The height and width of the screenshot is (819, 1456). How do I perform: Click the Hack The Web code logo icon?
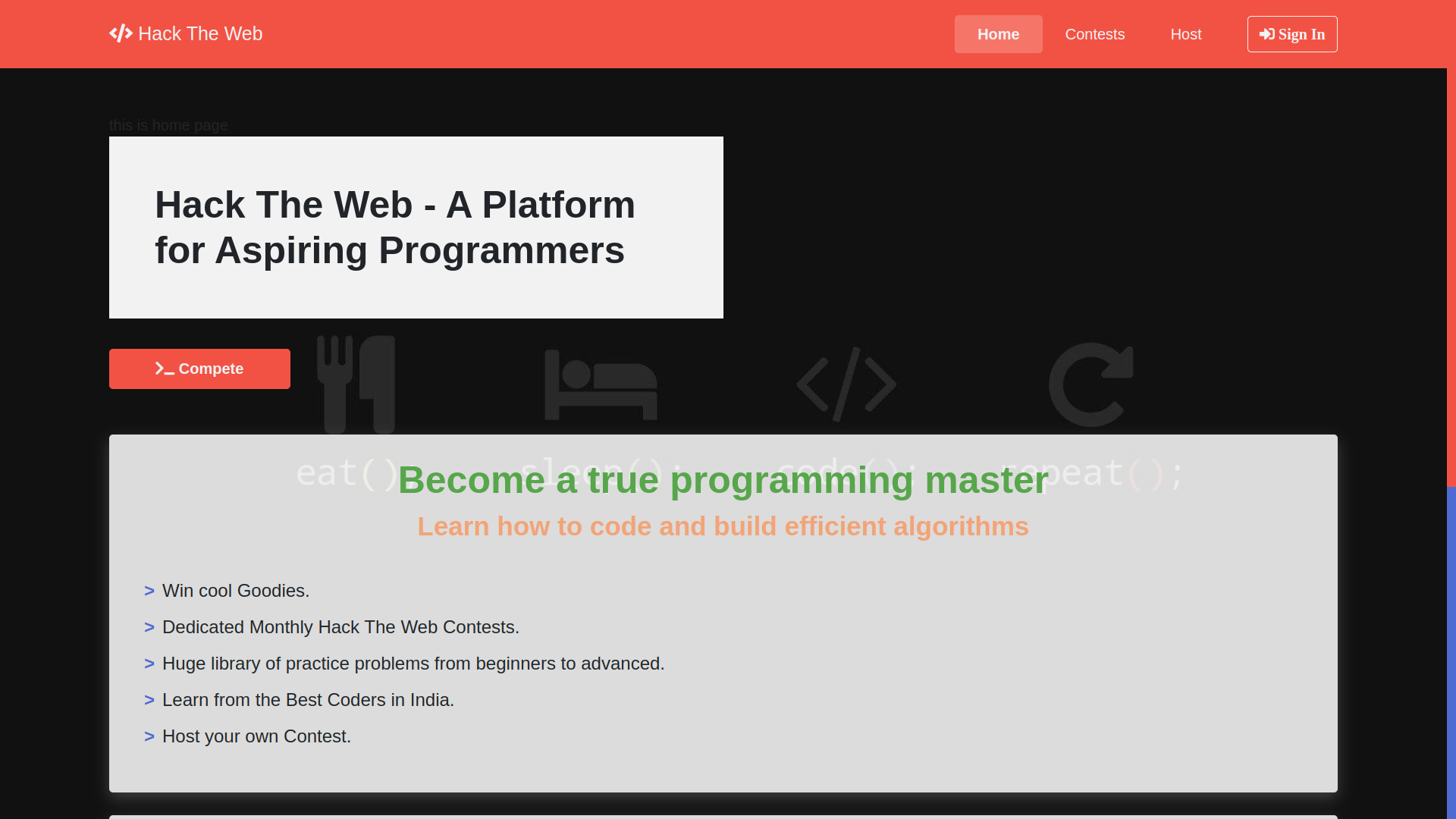coord(121,33)
